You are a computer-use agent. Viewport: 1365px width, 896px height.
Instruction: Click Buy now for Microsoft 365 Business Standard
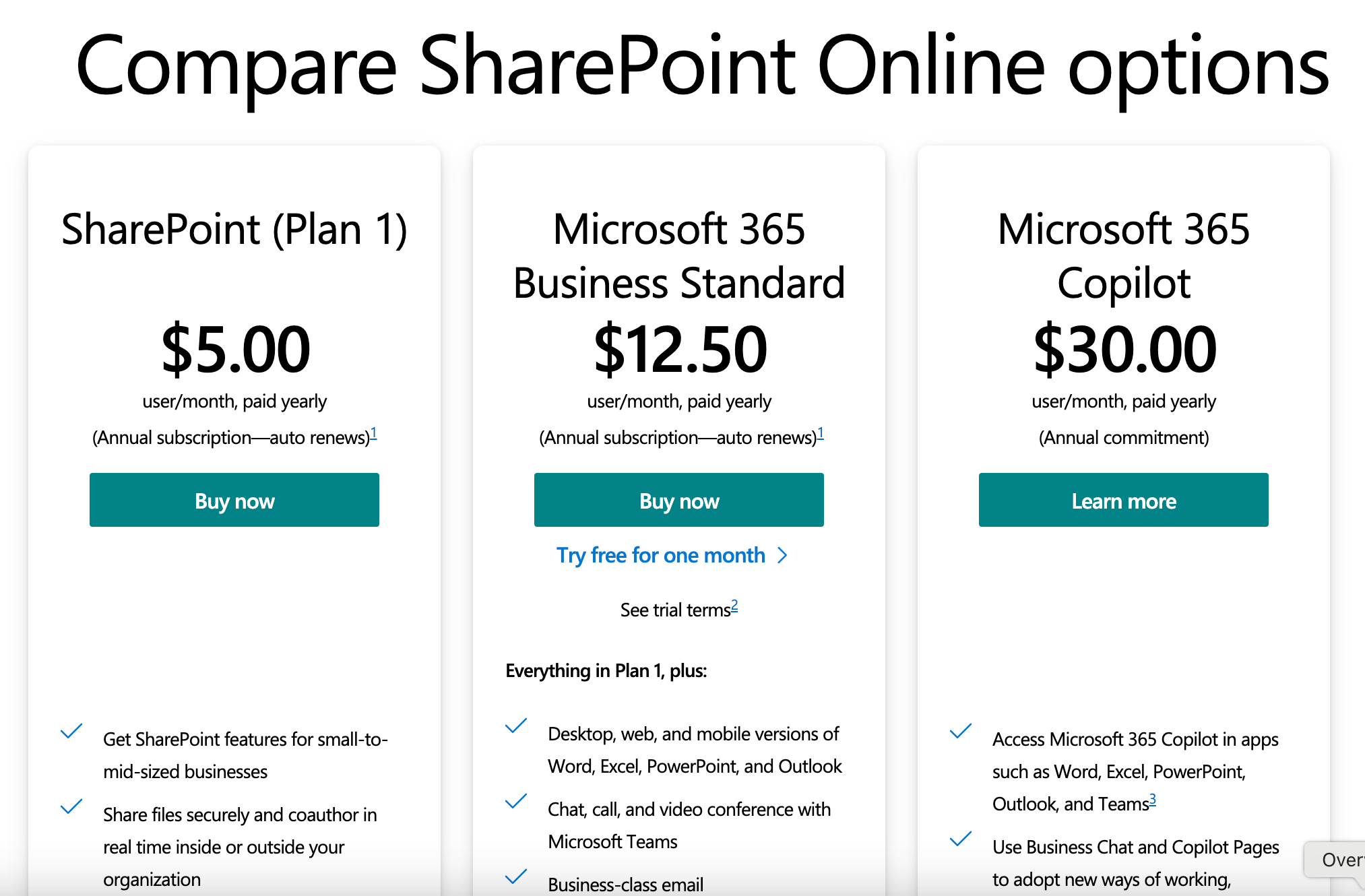point(679,500)
